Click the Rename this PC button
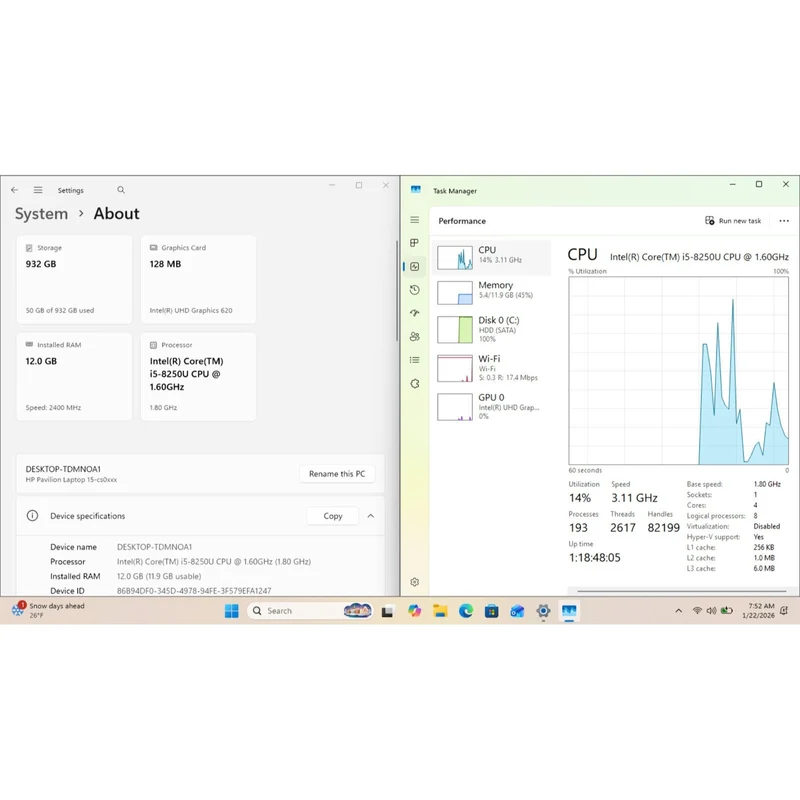The width and height of the screenshot is (800, 800). pyautogui.click(x=337, y=474)
